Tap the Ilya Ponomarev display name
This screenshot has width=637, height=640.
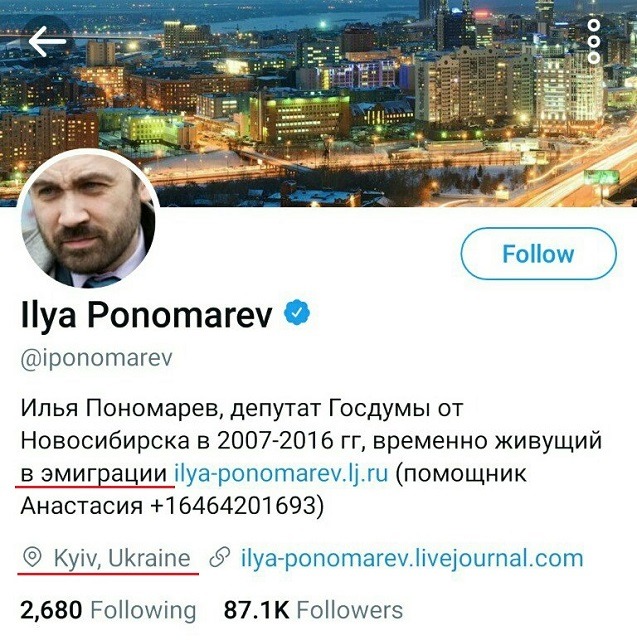point(146,315)
